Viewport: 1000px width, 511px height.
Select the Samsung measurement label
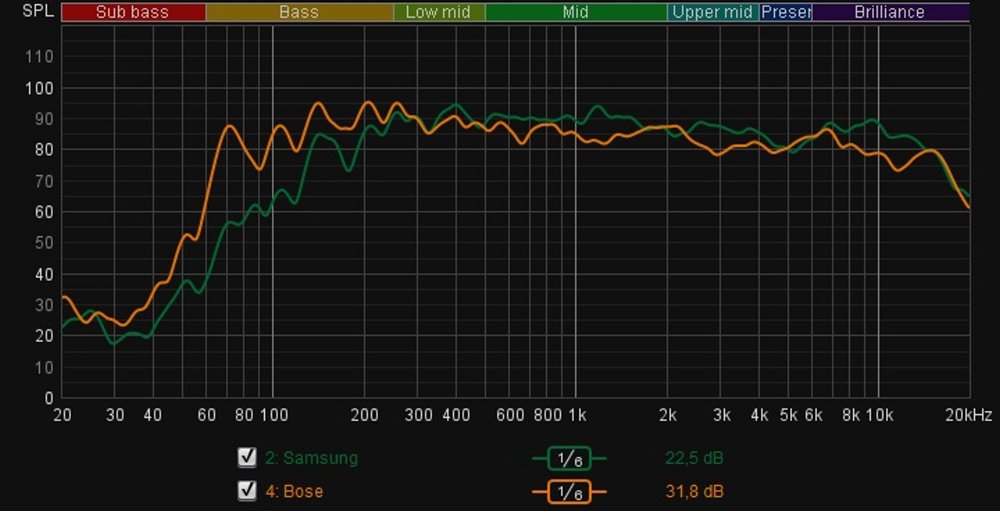(x=311, y=458)
